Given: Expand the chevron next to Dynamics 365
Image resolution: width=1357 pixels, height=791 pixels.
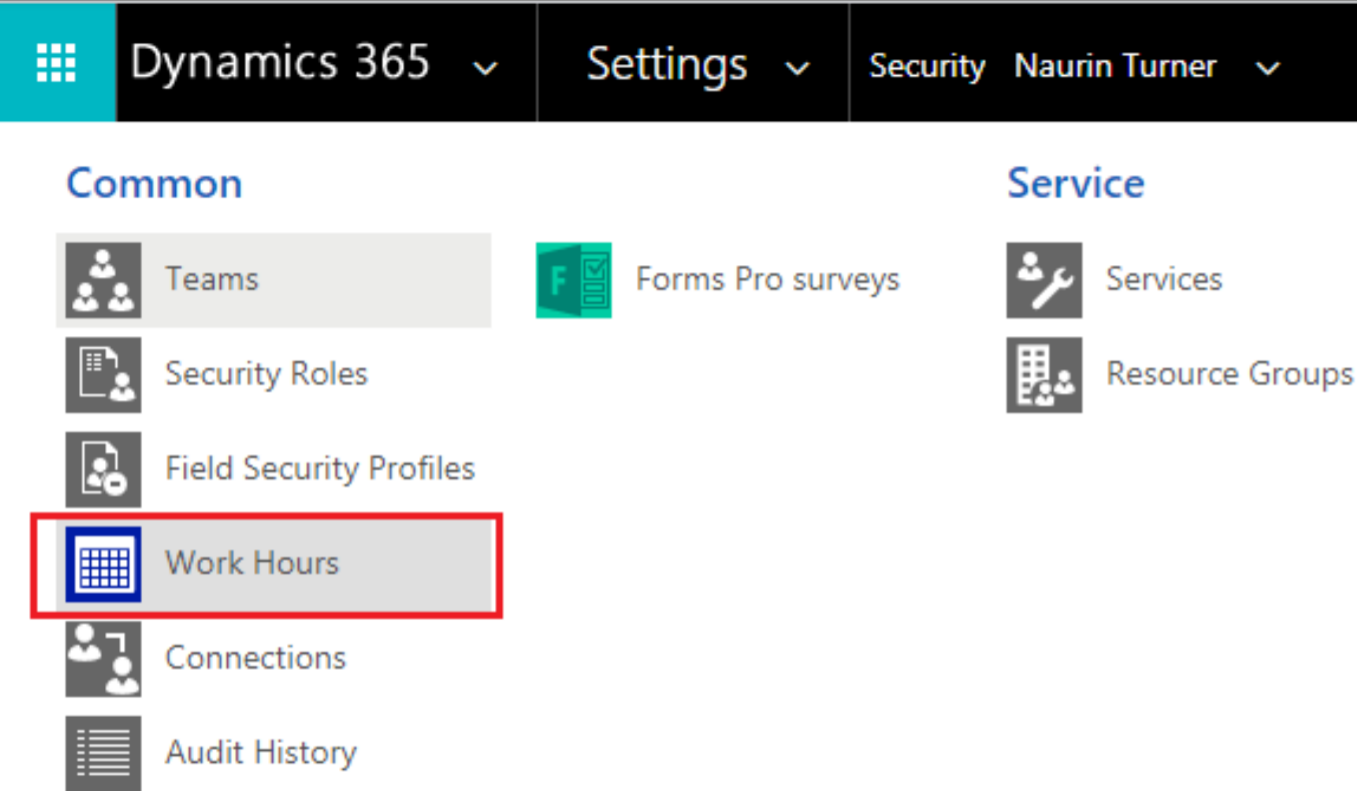Looking at the screenshot, I should point(486,68).
